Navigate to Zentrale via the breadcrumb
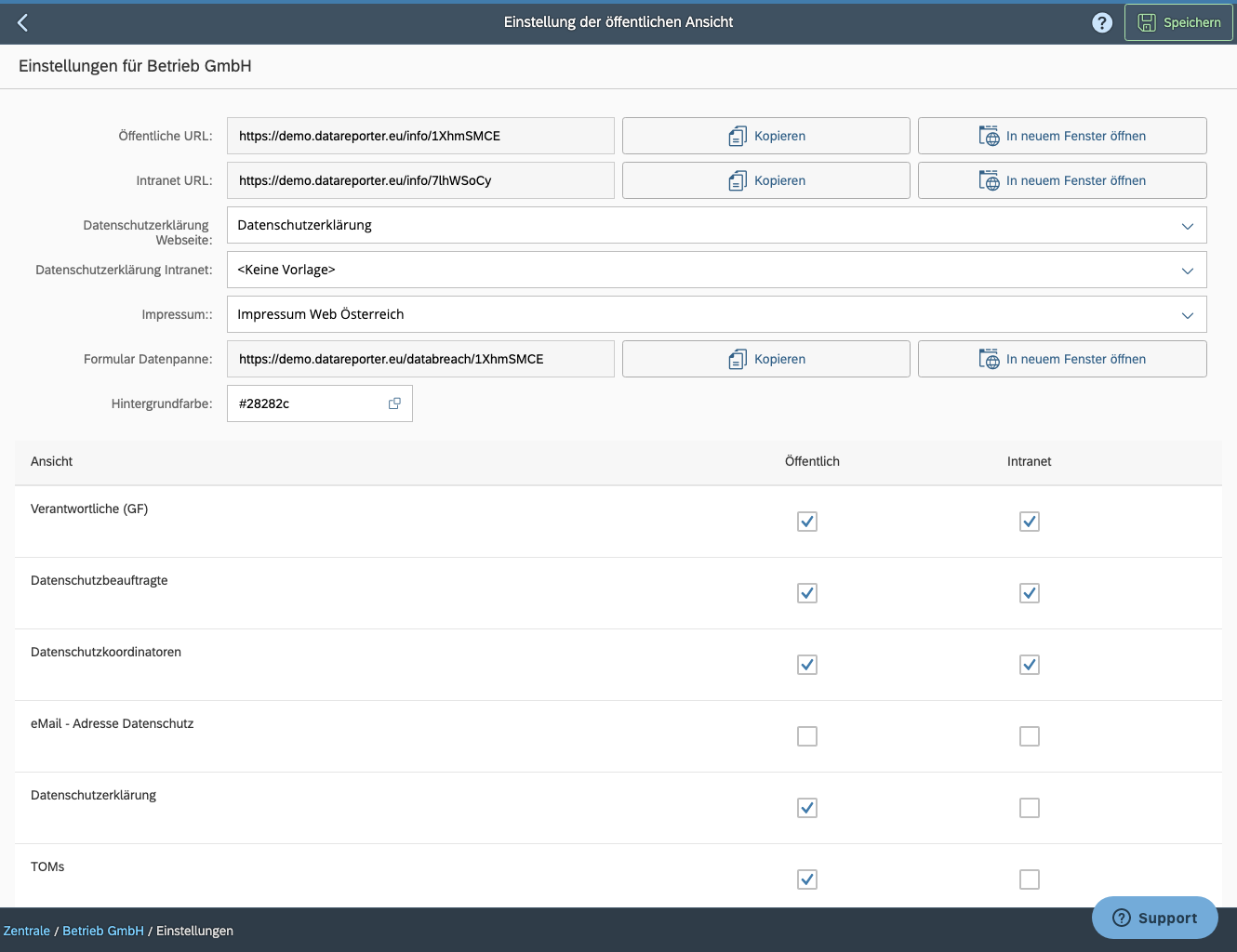Screen dimensions: 1237x952 coord(26,930)
